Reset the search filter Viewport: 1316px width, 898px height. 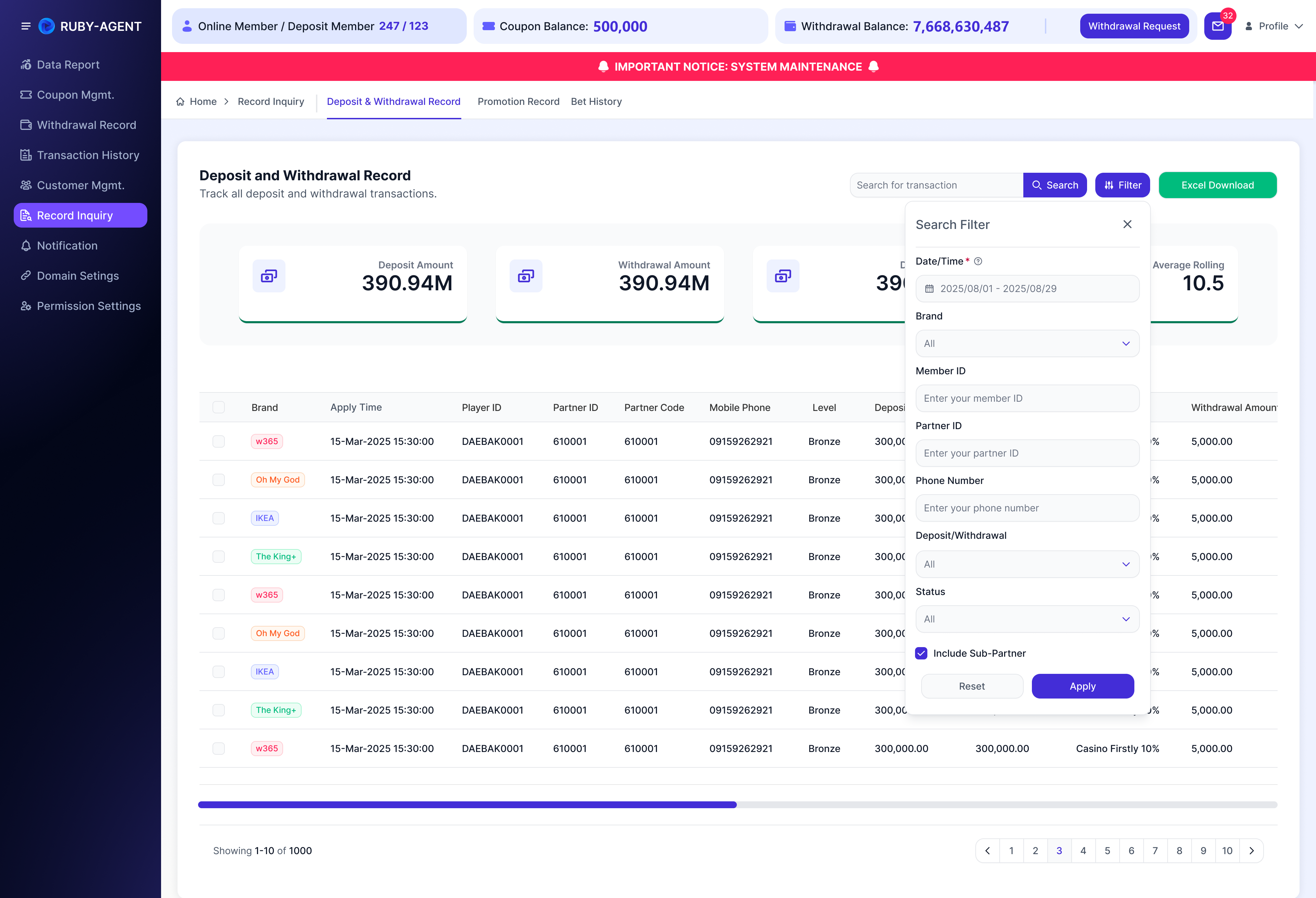pos(972,686)
